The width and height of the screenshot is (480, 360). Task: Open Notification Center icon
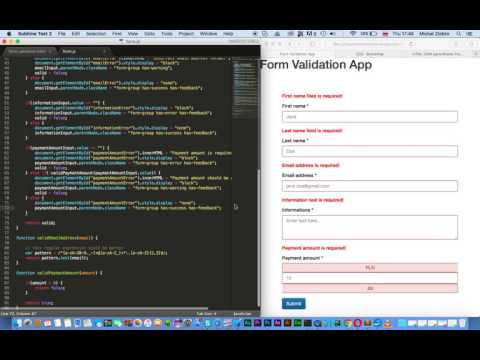469,34
